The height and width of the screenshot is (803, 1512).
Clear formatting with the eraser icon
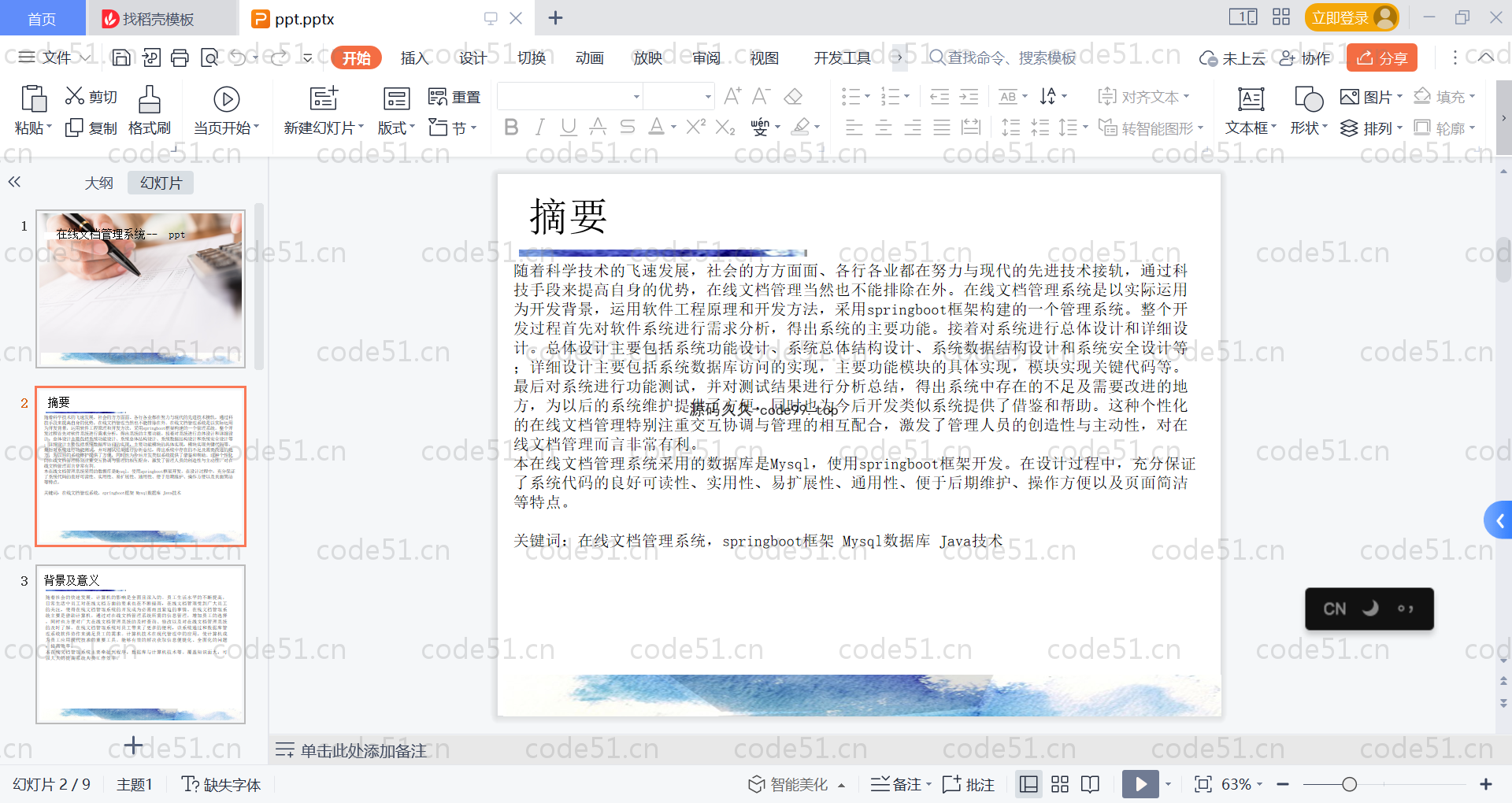click(793, 96)
